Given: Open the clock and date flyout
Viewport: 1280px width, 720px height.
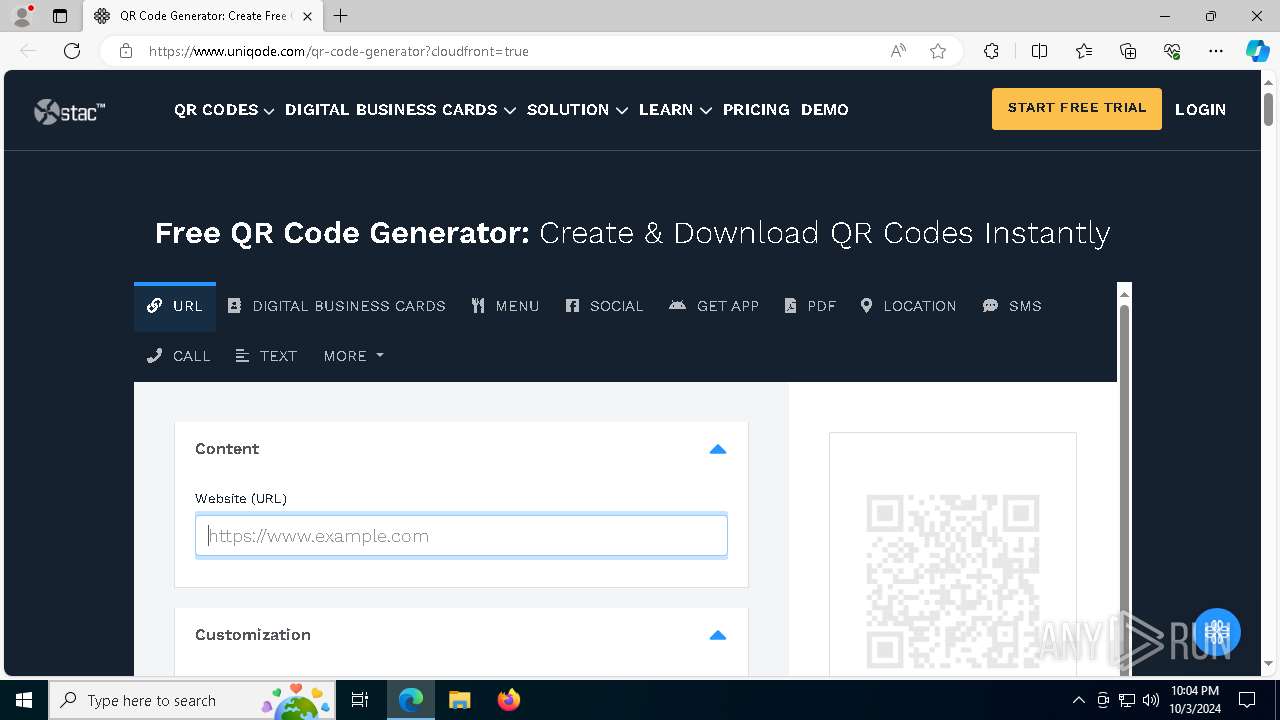Looking at the screenshot, I should pos(1195,700).
